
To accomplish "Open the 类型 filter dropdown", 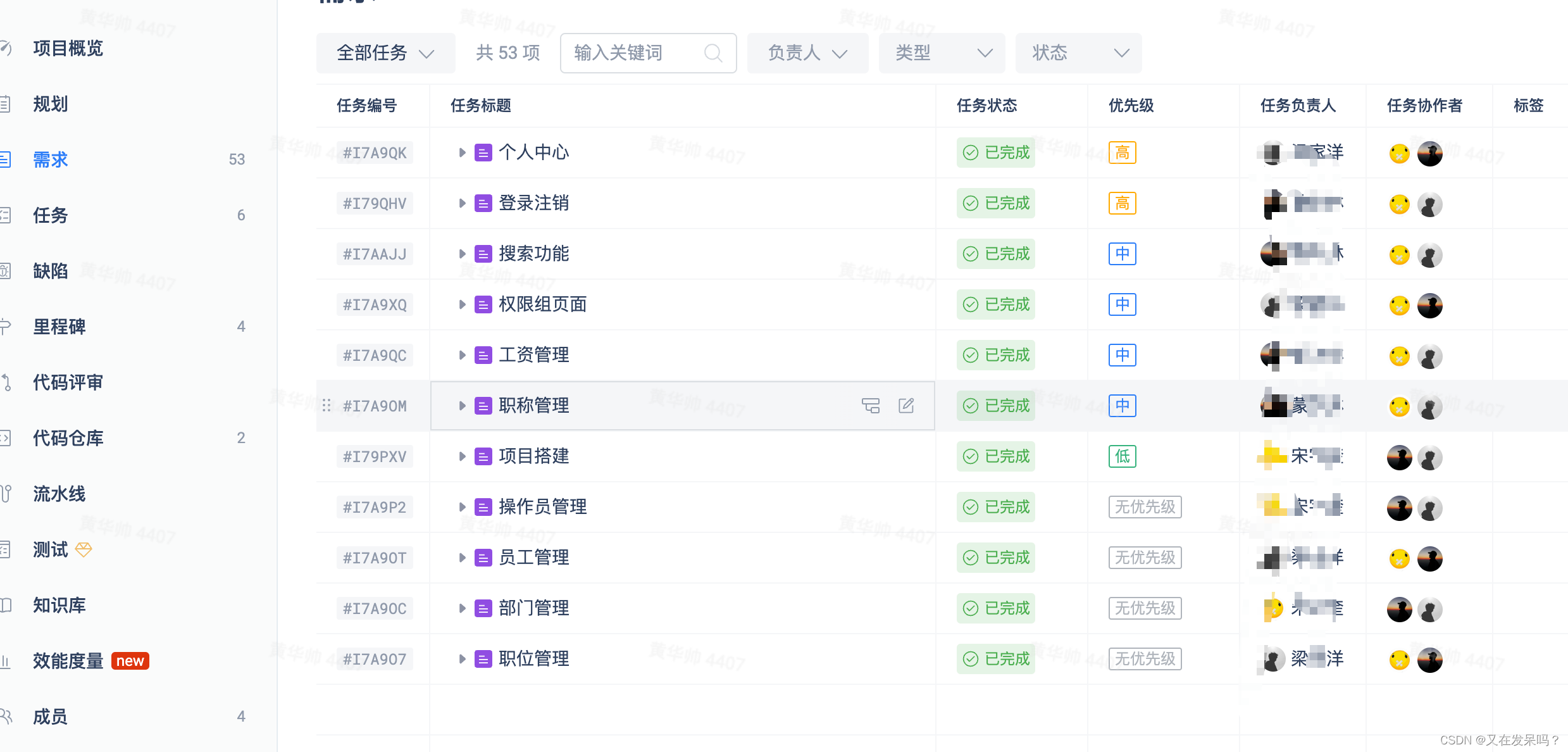I will (942, 53).
